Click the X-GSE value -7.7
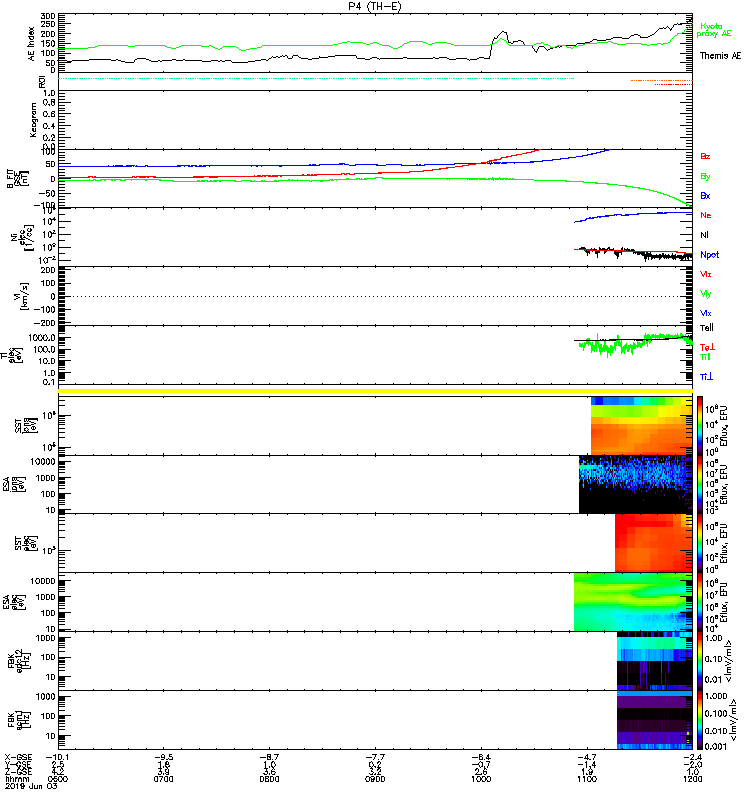Screen dimensions: 750x800 coord(375,758)
